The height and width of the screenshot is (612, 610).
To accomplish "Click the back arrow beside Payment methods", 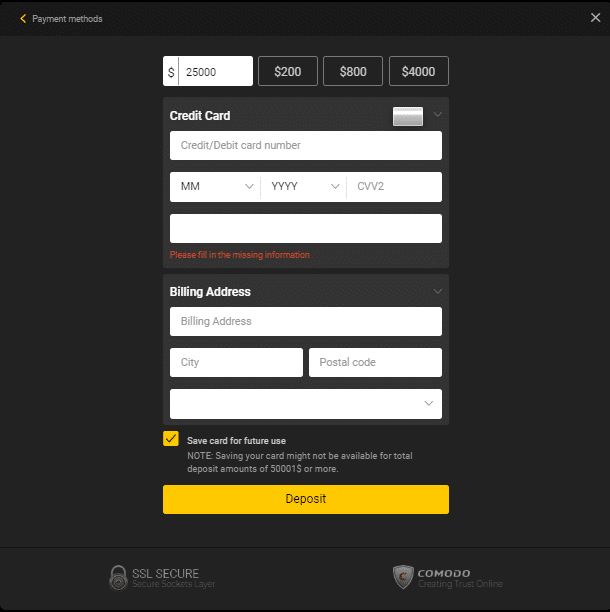I will click(23, 19).
